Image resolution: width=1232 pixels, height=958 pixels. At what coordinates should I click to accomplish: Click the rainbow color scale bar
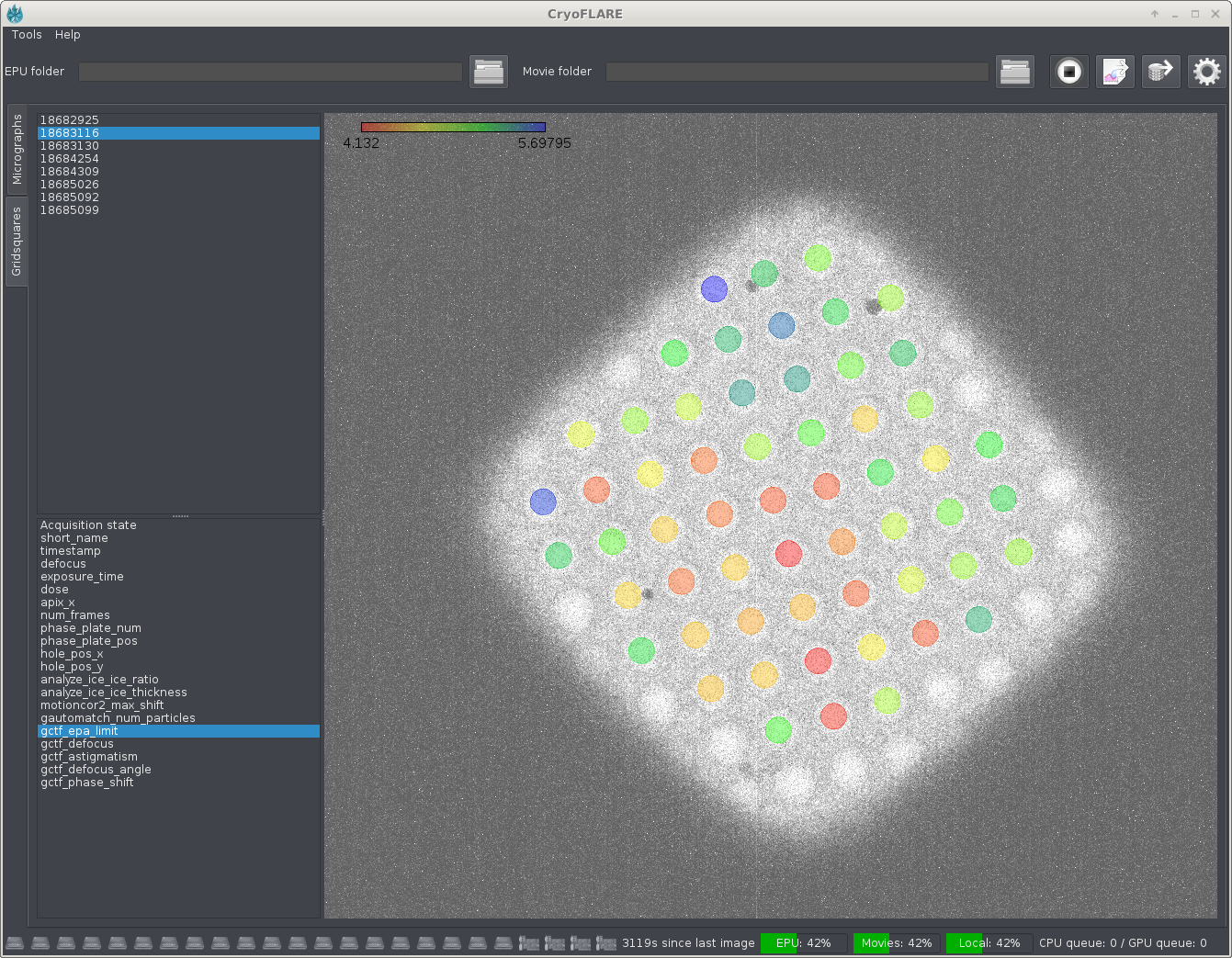pos(453,128)
